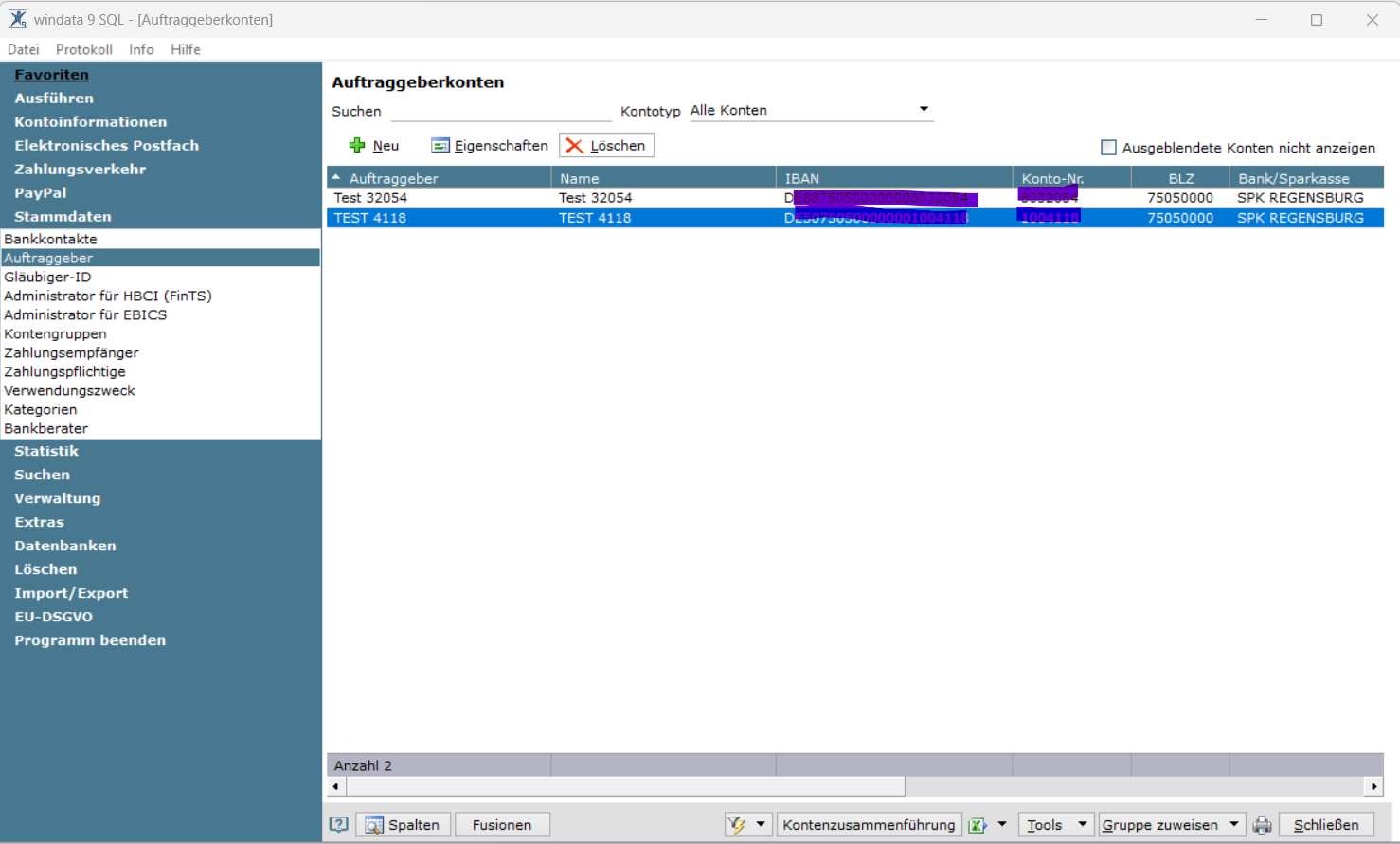Click the Fusionen button
Image resolution: width=1400 pixels, height=844 pixels.
click(502, 825)
